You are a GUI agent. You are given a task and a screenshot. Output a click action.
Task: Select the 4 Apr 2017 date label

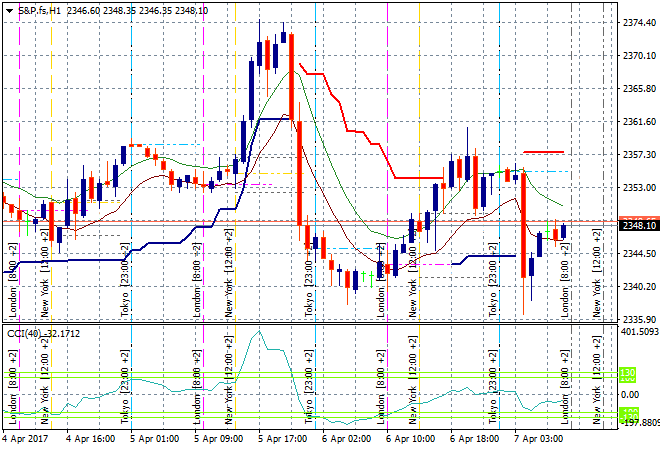[24, 438]
